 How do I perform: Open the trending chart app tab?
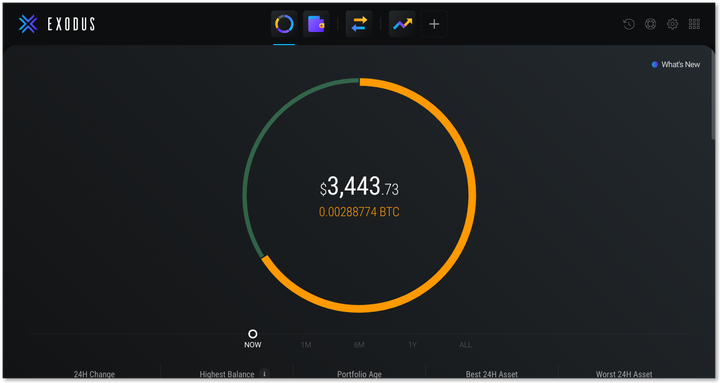[402, 24]
